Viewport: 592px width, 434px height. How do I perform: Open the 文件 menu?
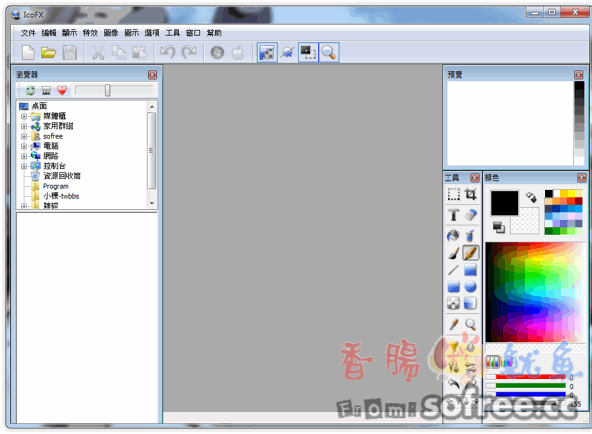pyautogui.click(x=28, y=33)
